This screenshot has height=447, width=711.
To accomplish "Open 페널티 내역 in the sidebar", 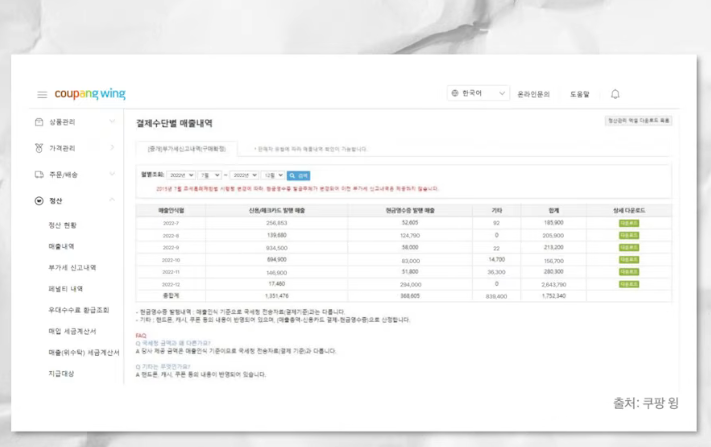I will click(65, 289).
